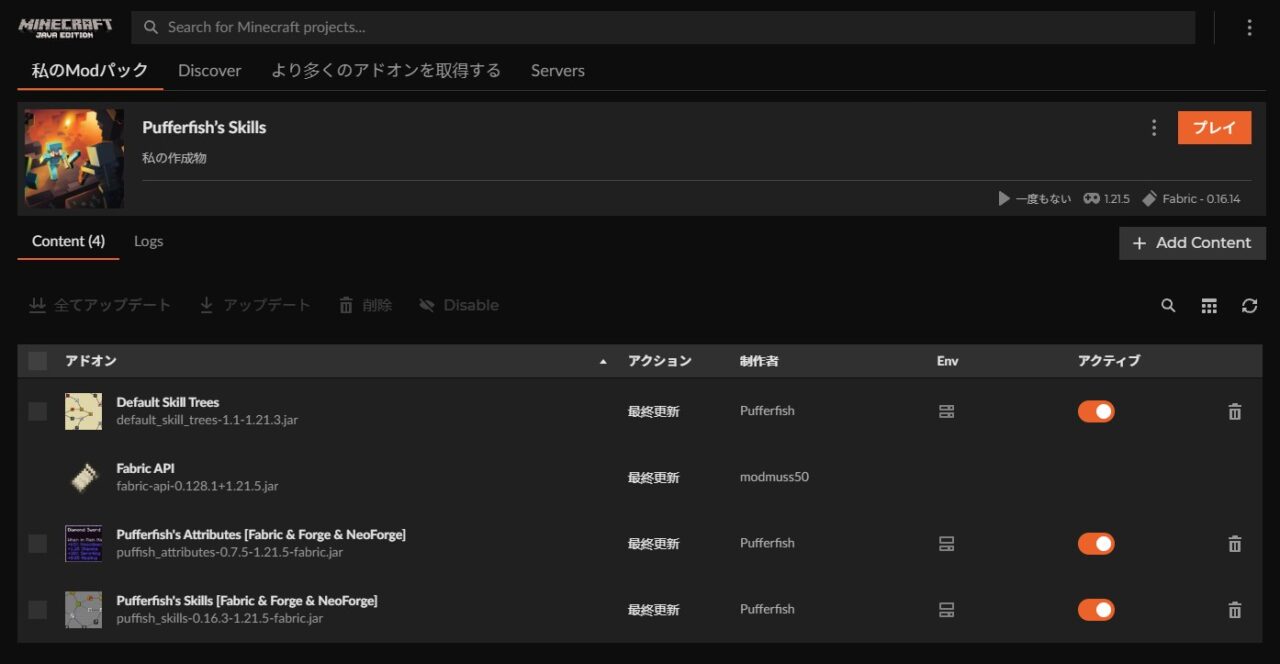Image resolution: width=1280 pixels, height=664 pixels.
Task: Check the select-all addons checkbox
Action: click(38, 361)
